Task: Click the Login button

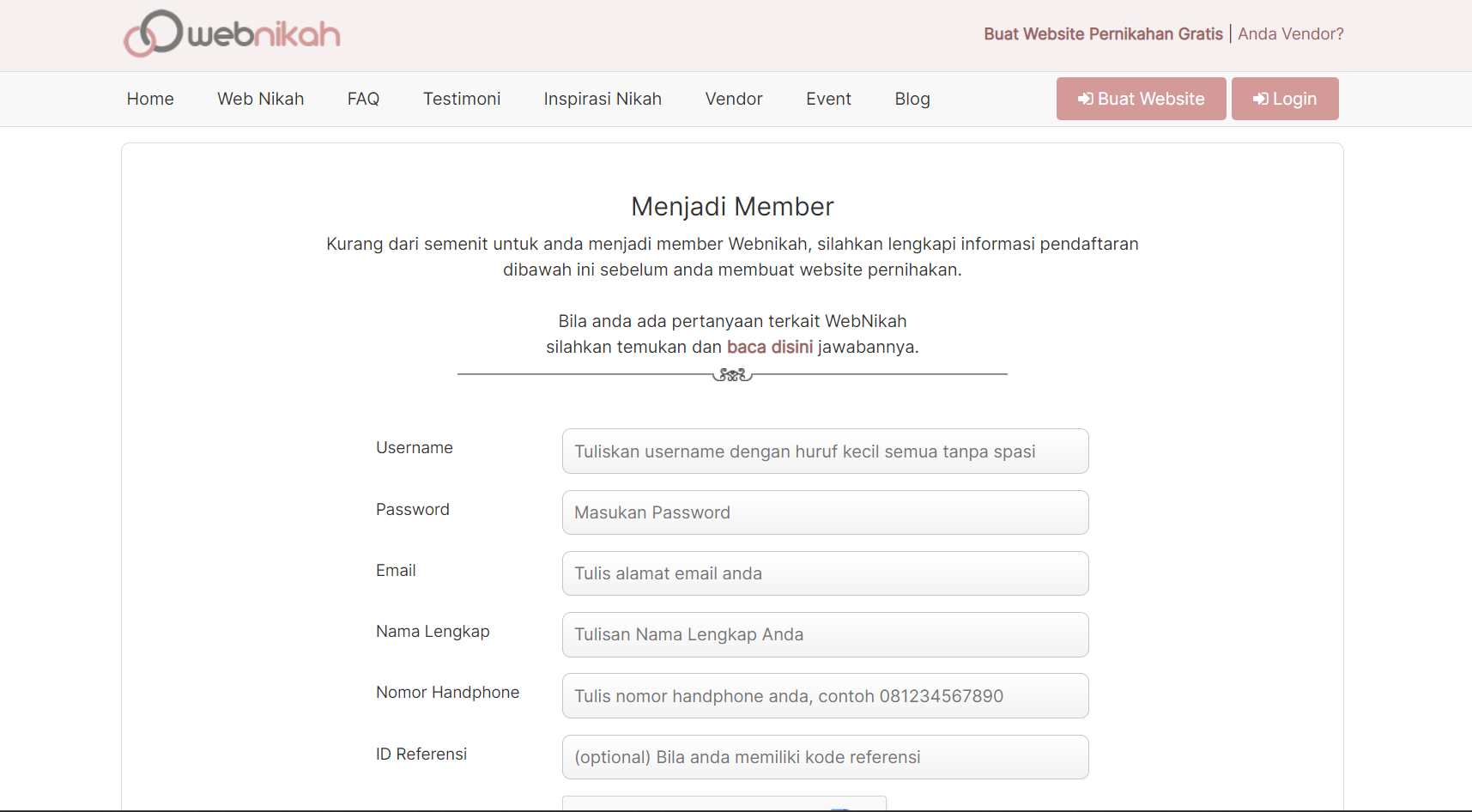Action: coord(1284,99)
